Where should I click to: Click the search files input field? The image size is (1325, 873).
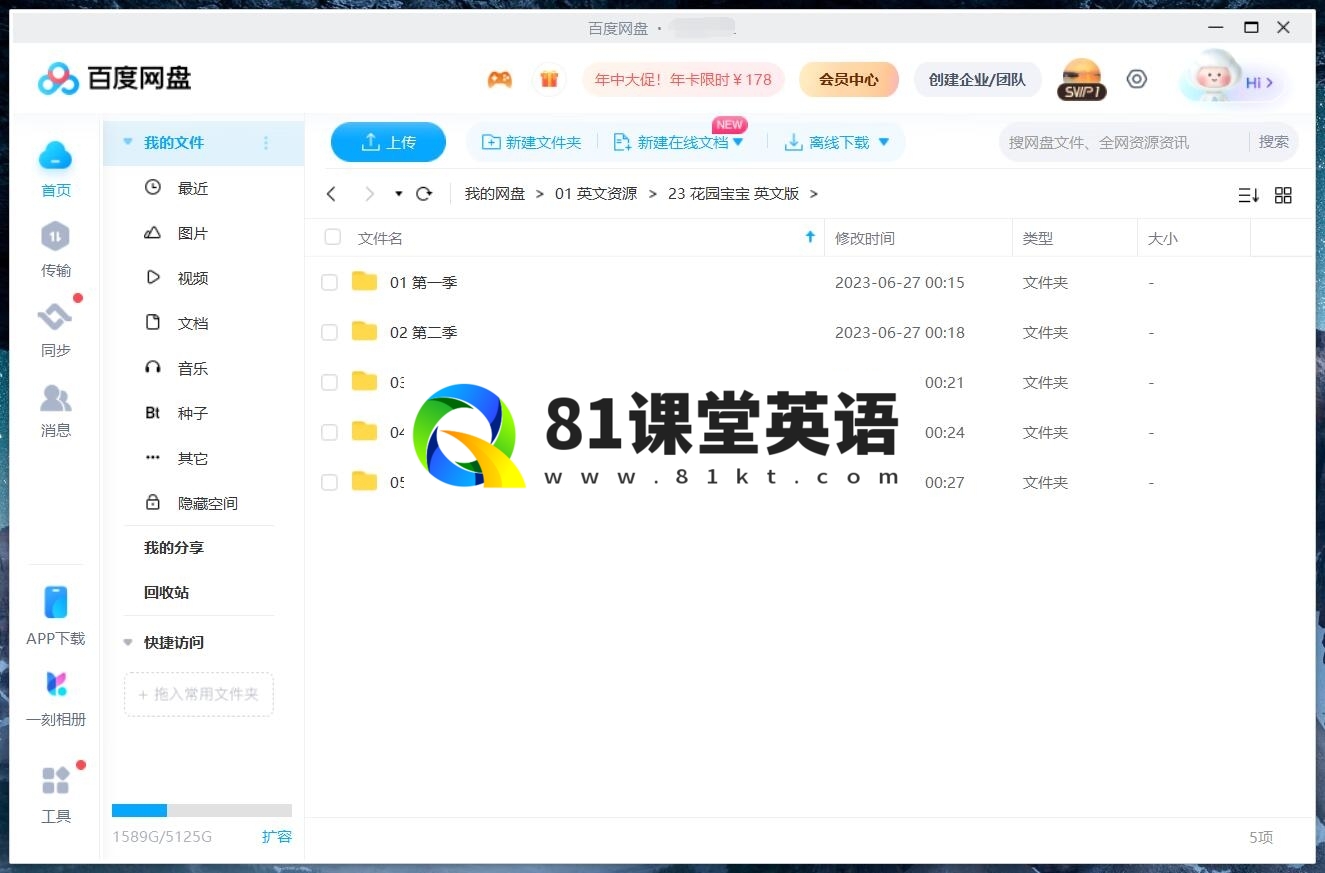pos(1124,142)
